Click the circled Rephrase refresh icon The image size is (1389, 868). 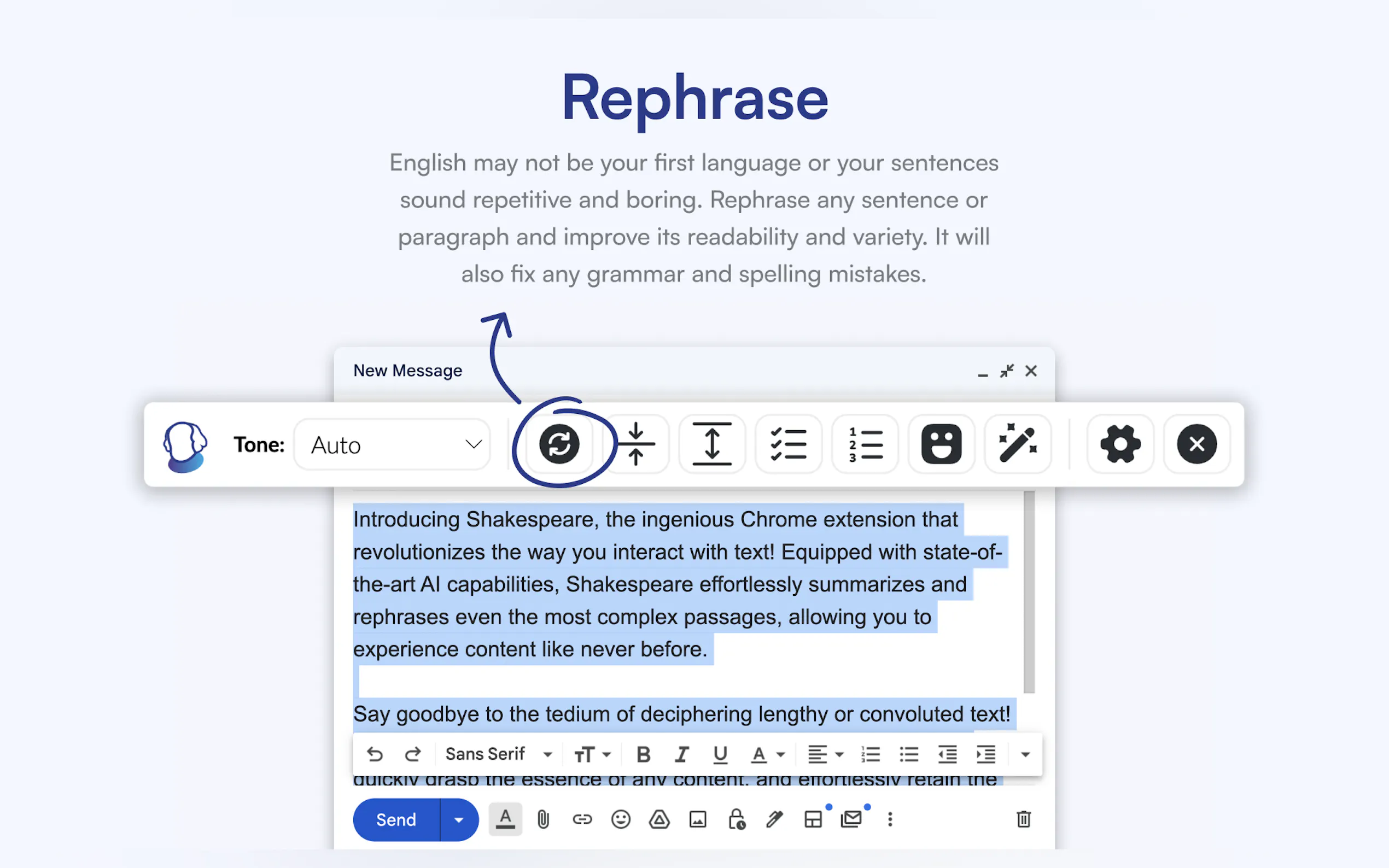[x=559, y=444]
